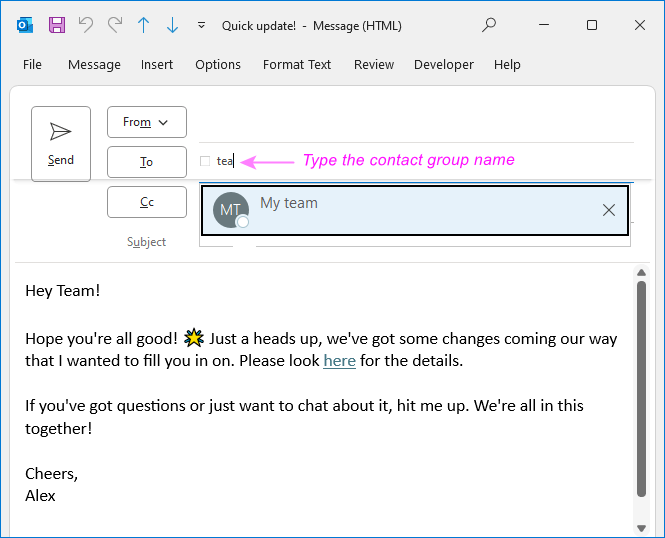665x538 pixels.
Task: Click the Outlook app icon in title bar
Action: (x=25, y=25)
